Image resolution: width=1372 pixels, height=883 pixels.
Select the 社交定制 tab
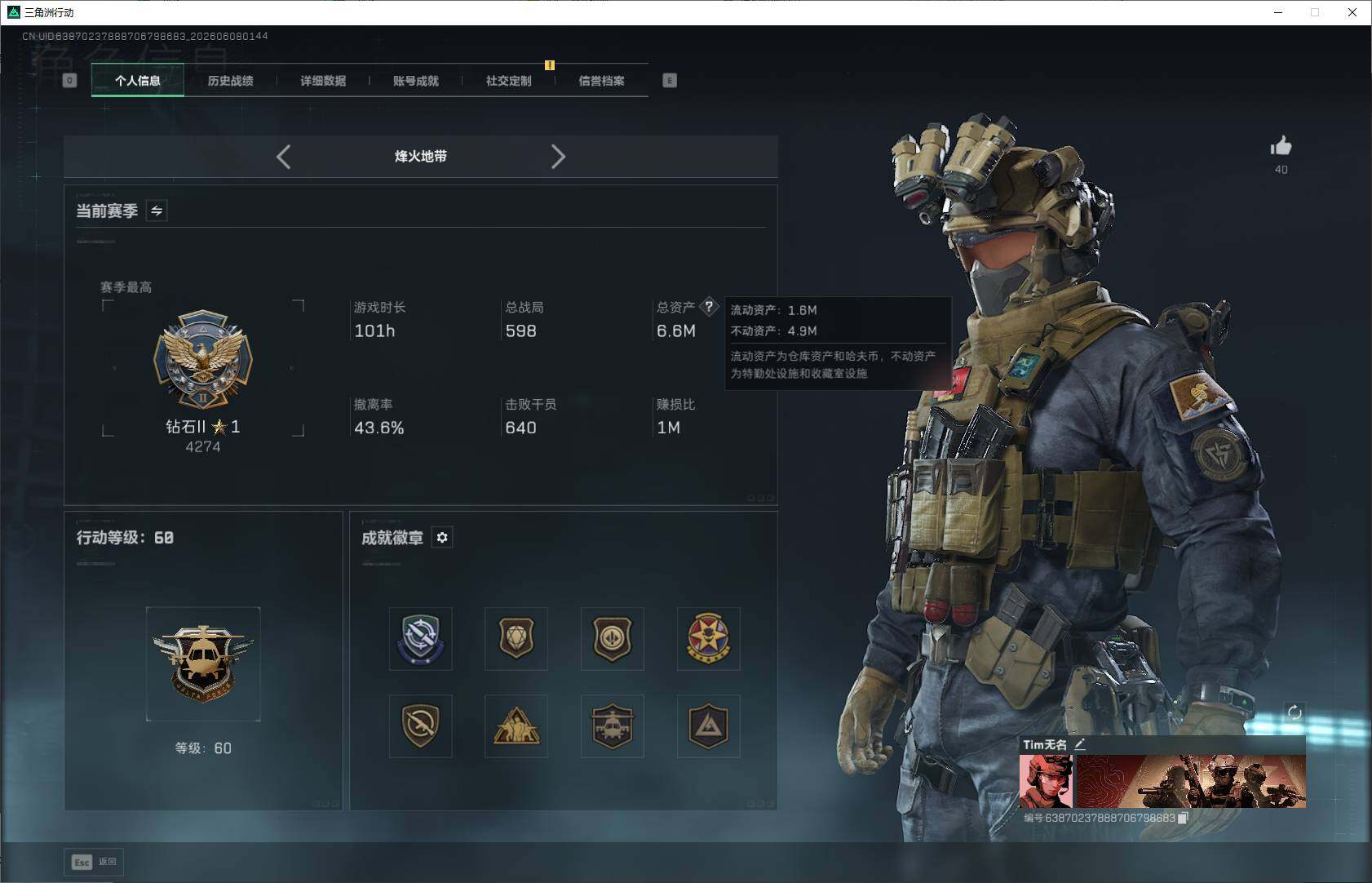pyautogui.click(x=509, y=81)
